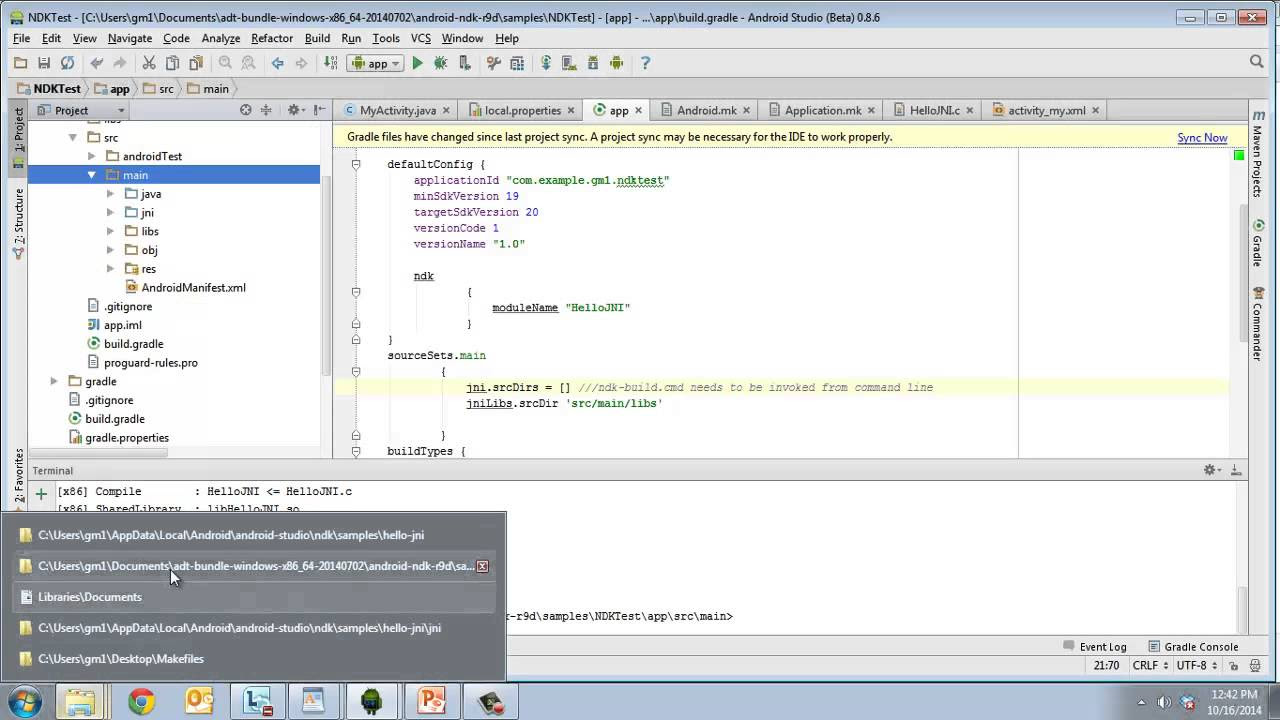Click the Desktop\Makefiles jump list entry
Screen dimensions: 1280x720
[x=253, y=659]
